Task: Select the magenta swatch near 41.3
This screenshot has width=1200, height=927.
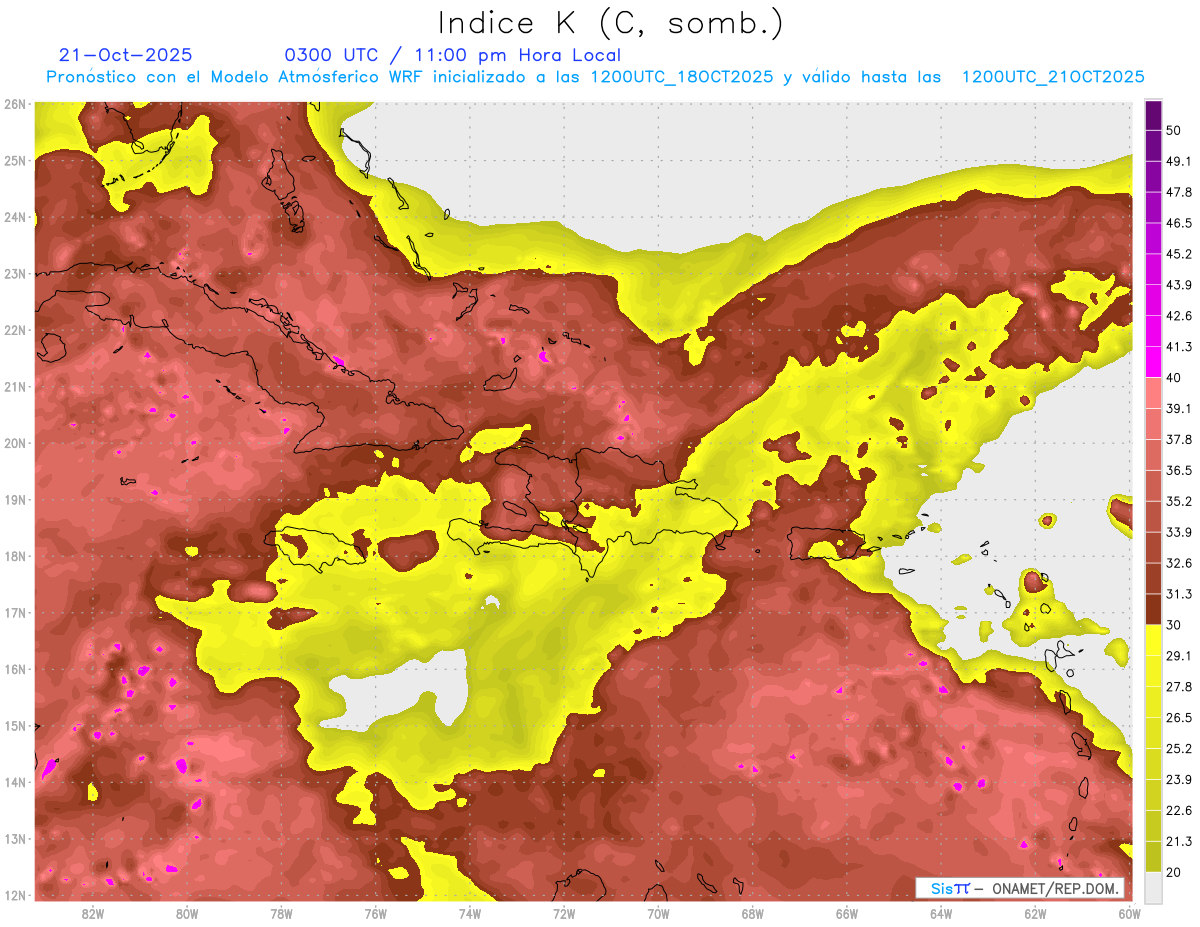Action: 1153,359
